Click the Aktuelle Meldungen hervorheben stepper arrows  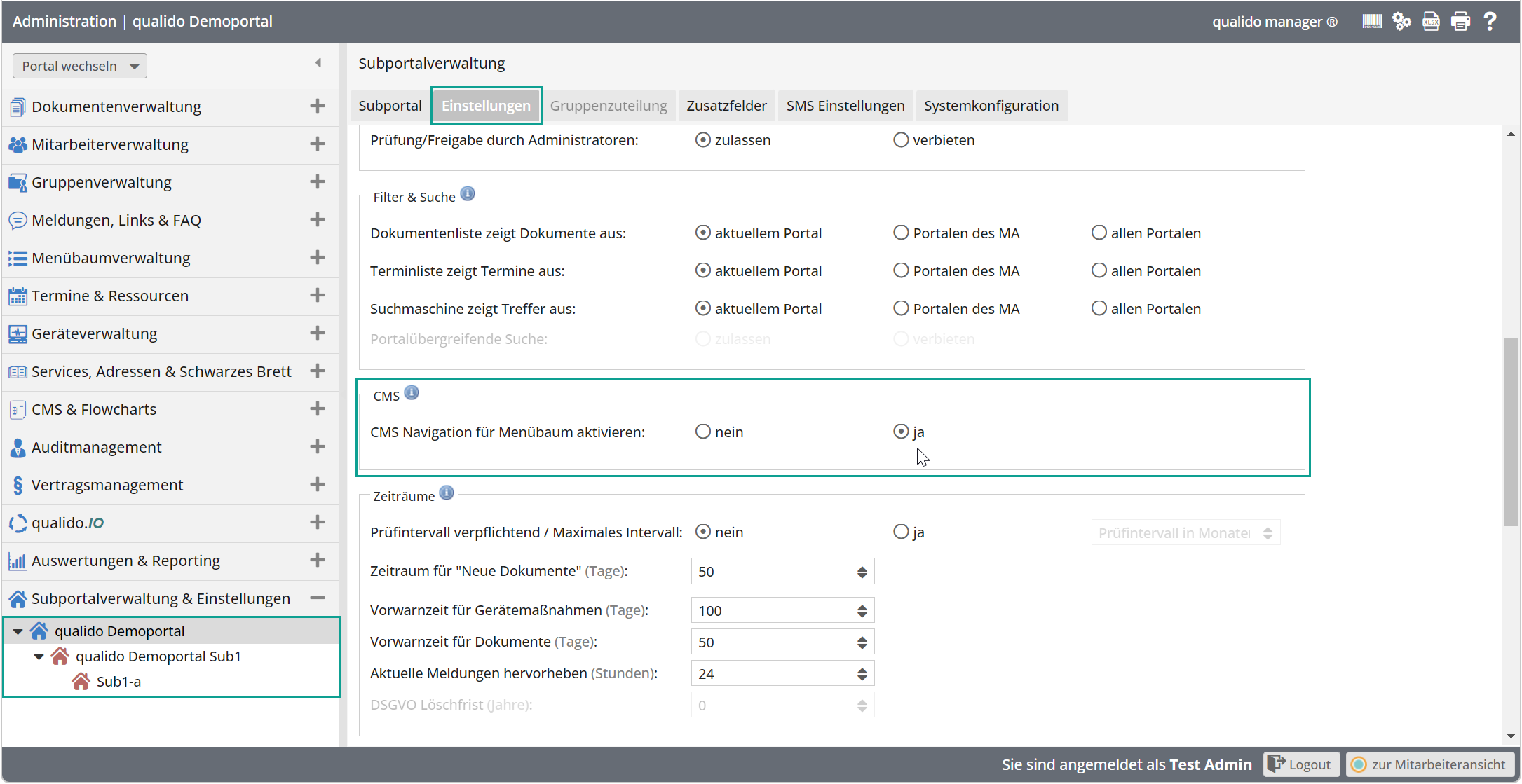pyautogui.click(x=862, y=674)
